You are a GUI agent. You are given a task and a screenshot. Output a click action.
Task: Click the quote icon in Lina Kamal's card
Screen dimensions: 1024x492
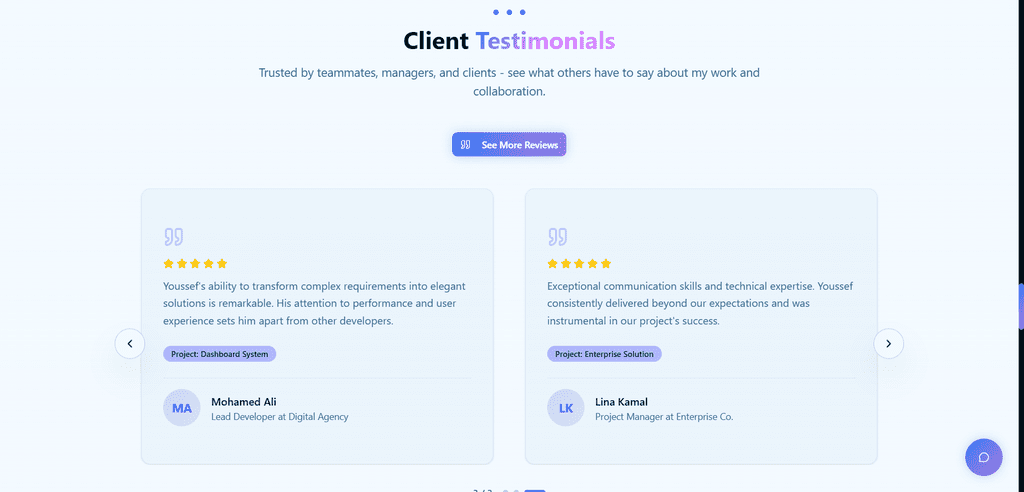click(x=557, y=237)
